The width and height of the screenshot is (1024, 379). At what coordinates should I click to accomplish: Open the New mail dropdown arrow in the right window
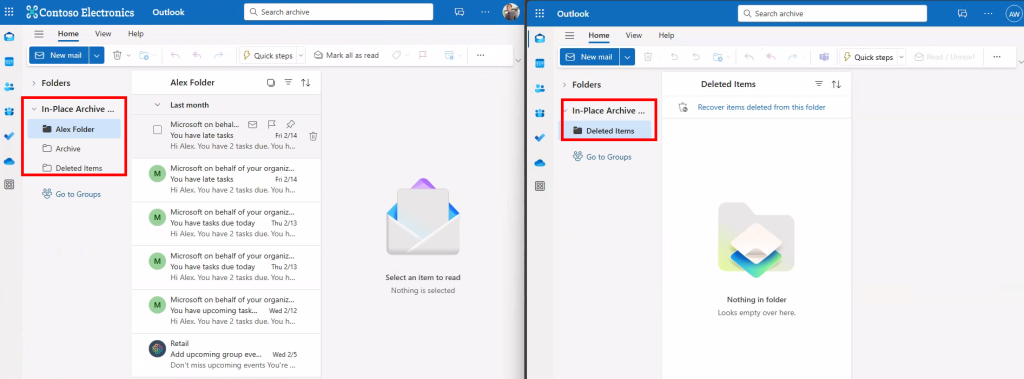click(627, 57)
